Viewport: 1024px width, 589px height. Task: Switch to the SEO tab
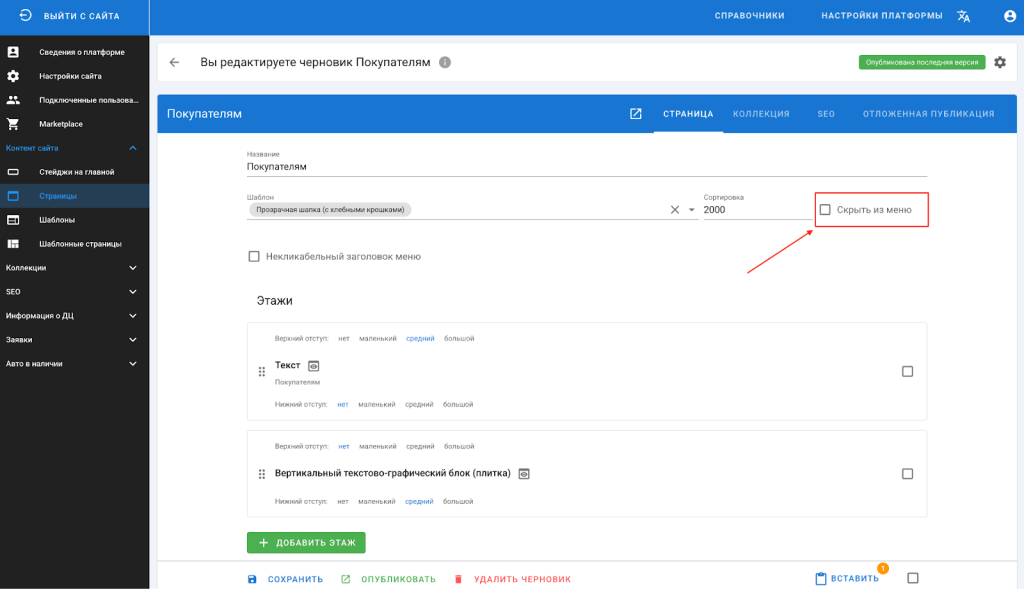point(825,114)
